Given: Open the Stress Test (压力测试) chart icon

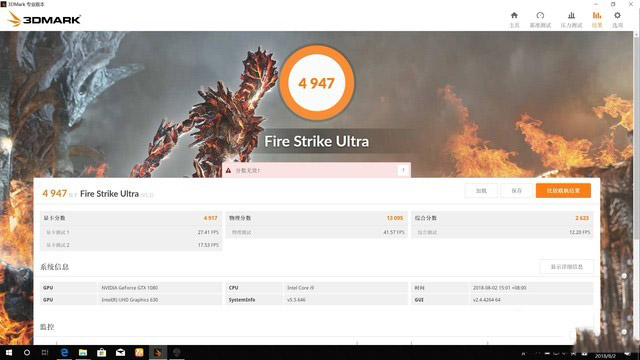Looking at the screenshot, I should click(x=571, y=16).
